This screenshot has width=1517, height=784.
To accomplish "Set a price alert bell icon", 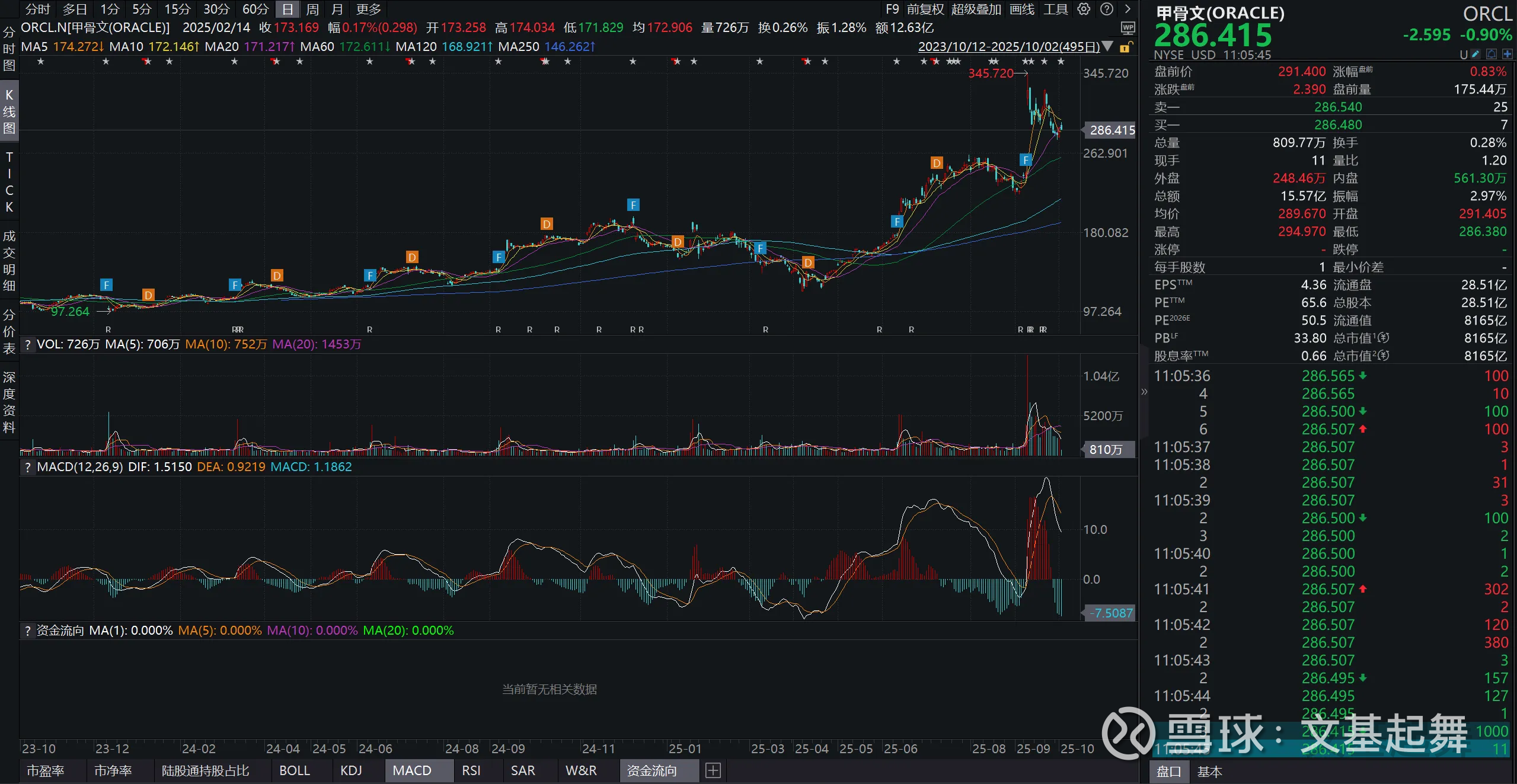I will (1492, 55).
